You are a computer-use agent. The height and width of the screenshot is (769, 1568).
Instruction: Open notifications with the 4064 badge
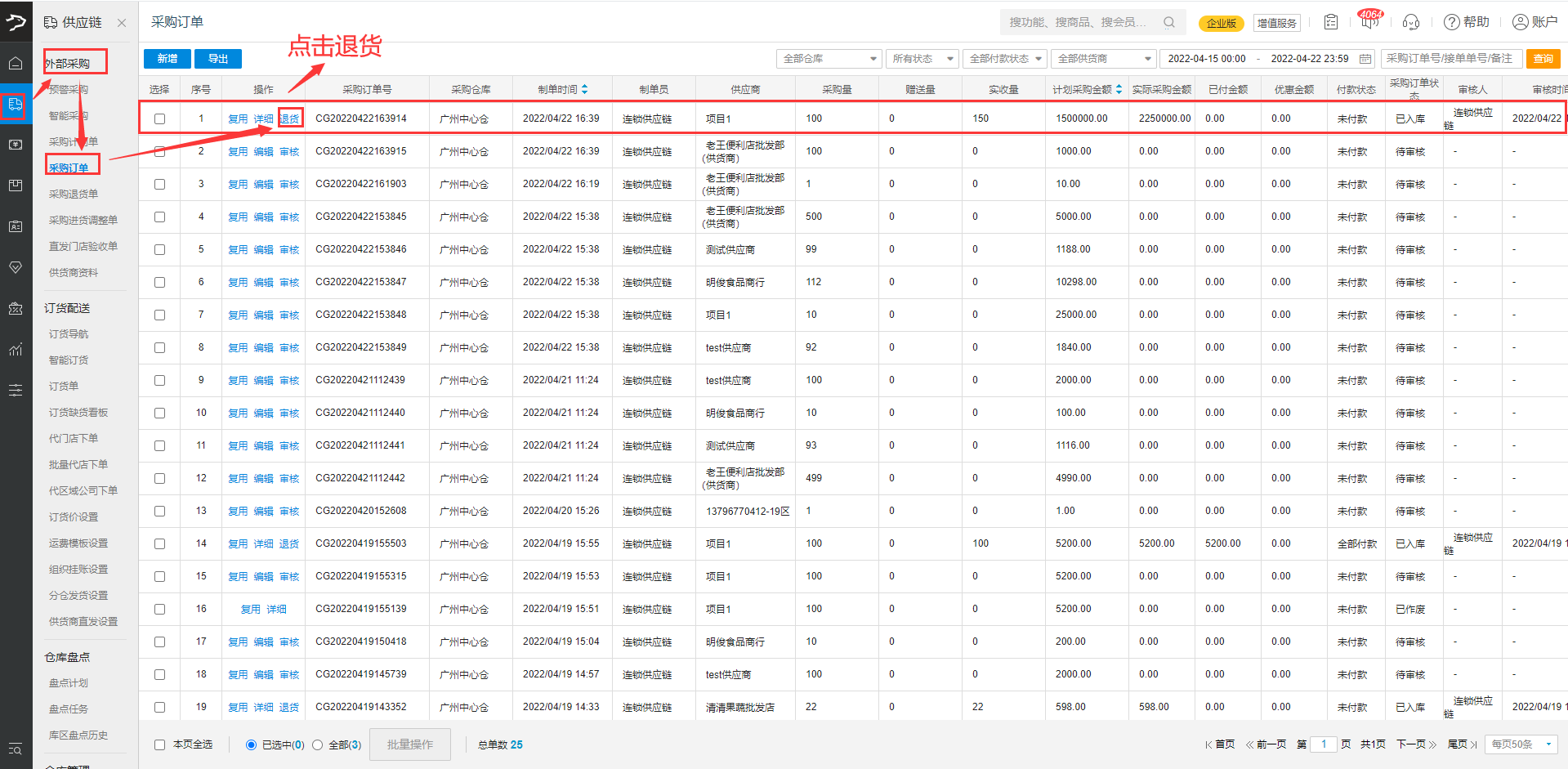click(x=1370, y=20)
